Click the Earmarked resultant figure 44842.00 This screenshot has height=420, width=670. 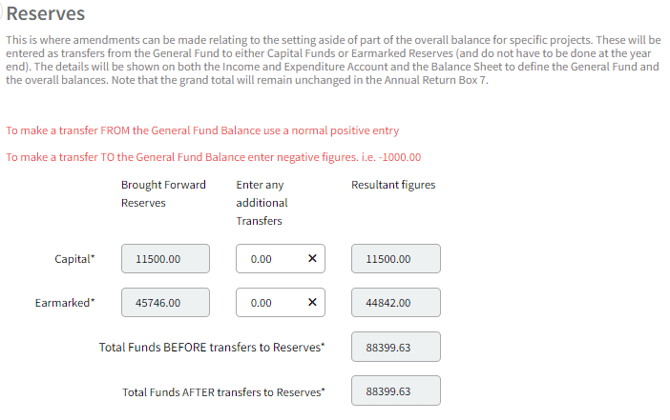point(396,302)
